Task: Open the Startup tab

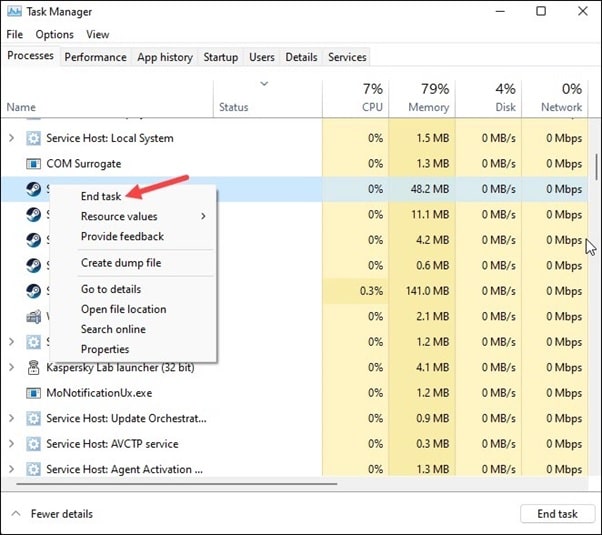Action: point(220,57)
